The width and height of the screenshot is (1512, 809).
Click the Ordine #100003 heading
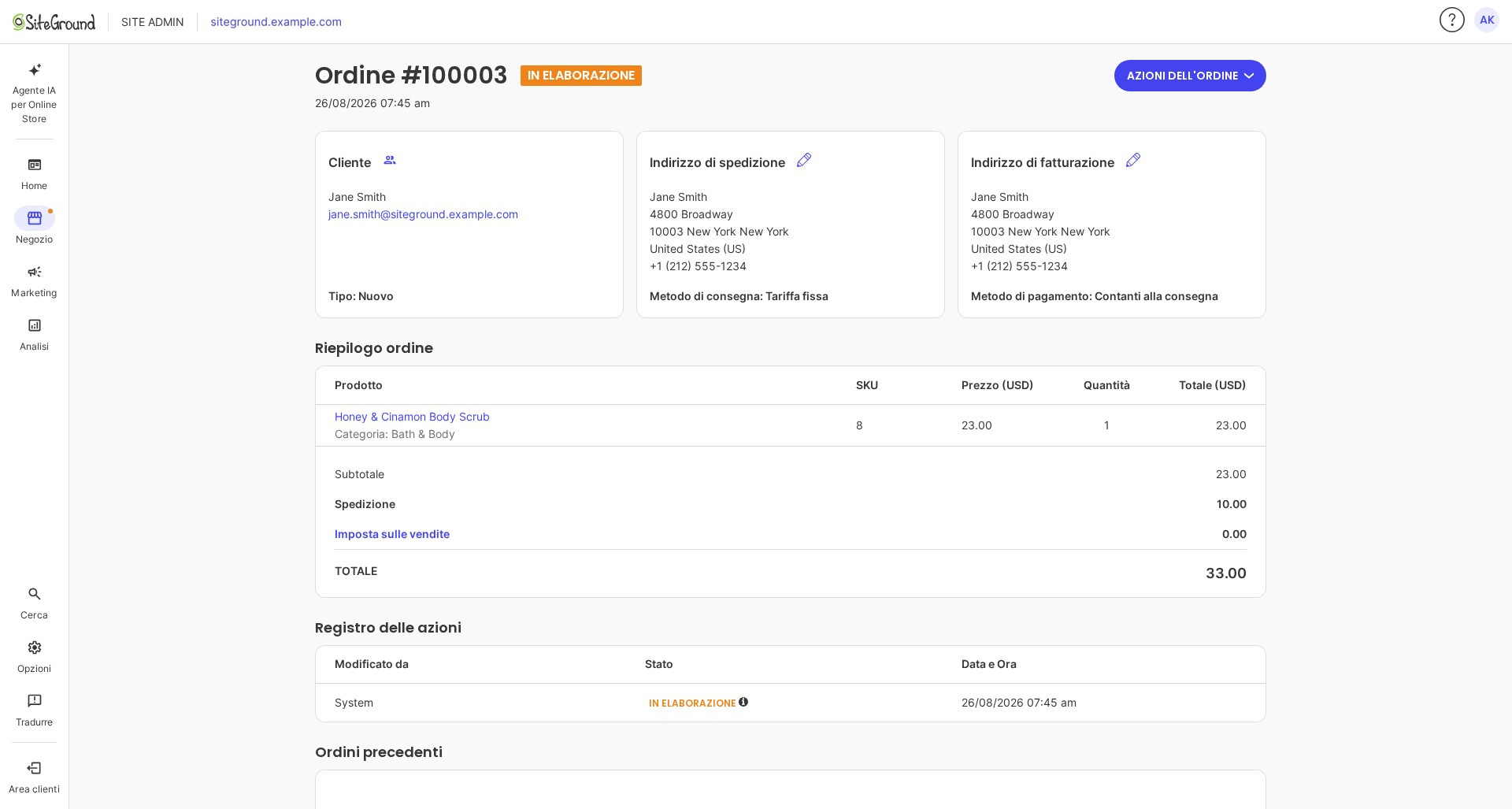(411, 75)
